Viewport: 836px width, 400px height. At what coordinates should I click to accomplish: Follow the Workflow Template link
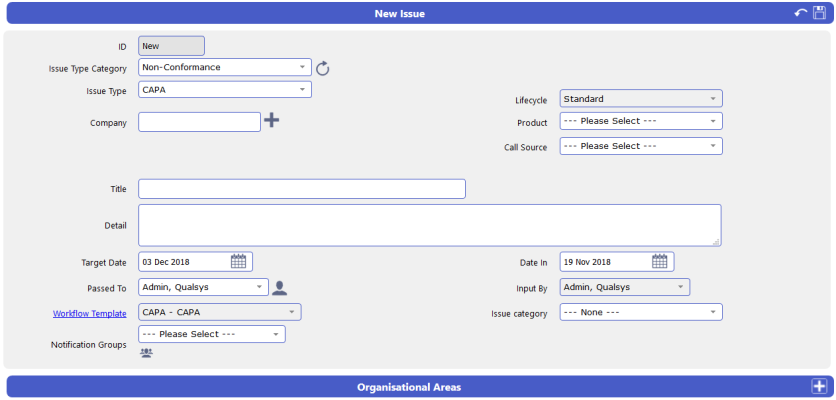[x=90, y=314]
